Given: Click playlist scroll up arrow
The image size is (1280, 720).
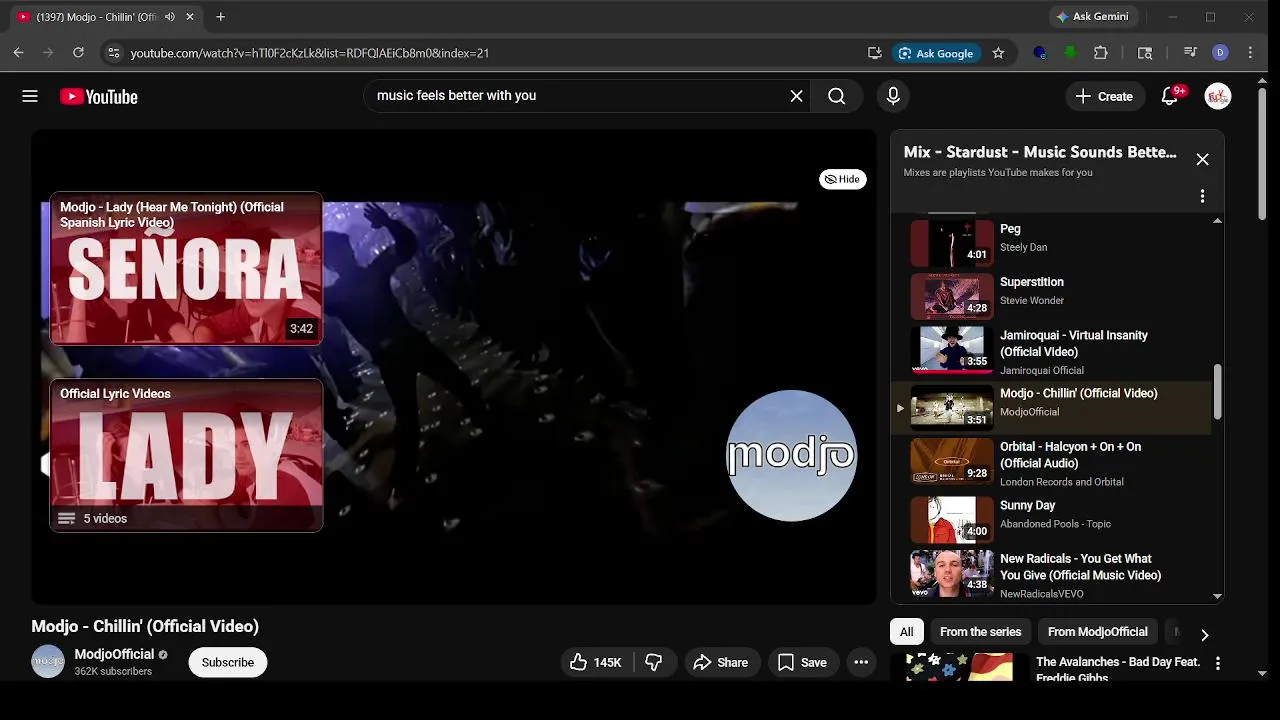Looking at the screenshot, I should (x=1217, y=220).
